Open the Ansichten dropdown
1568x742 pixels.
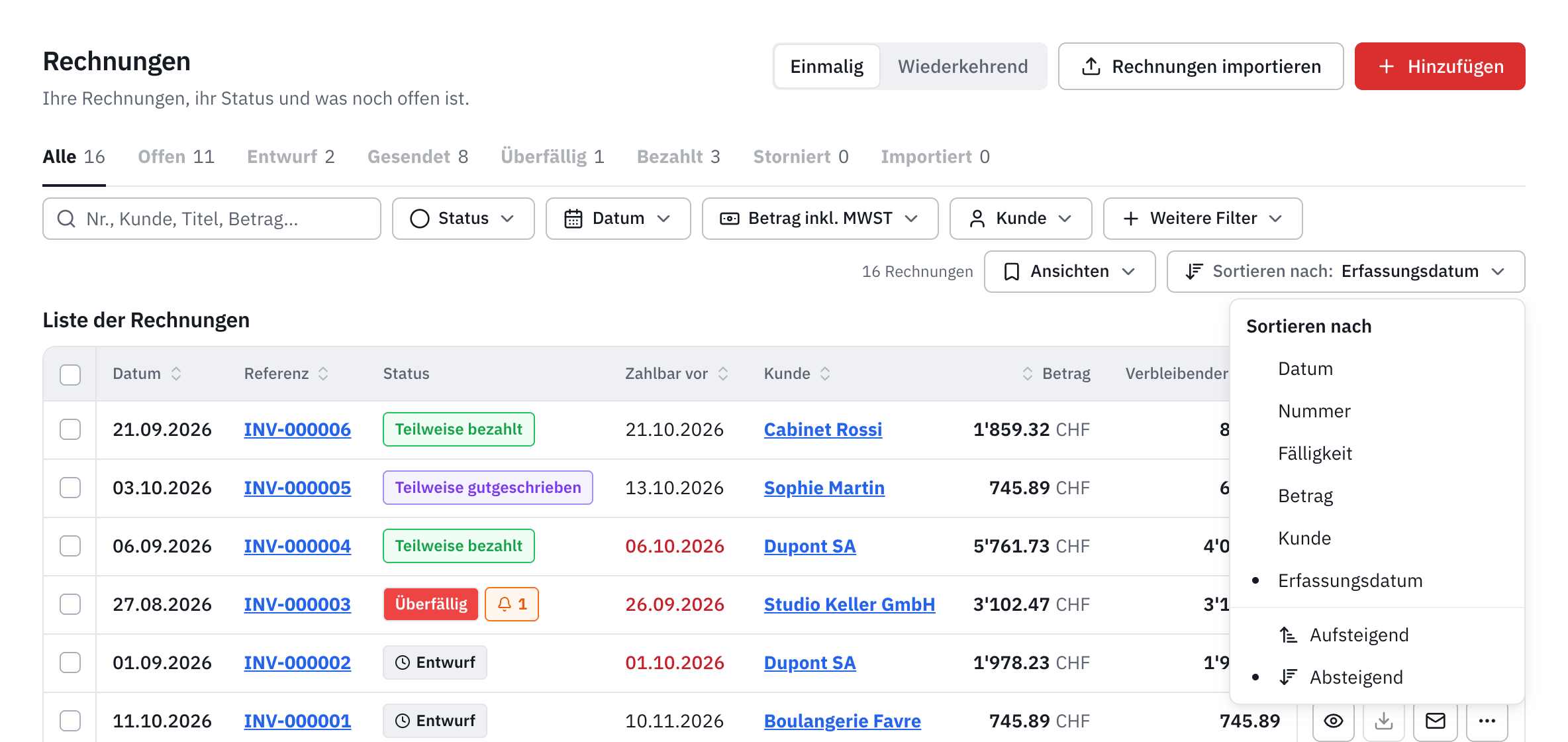point(1069,272)
